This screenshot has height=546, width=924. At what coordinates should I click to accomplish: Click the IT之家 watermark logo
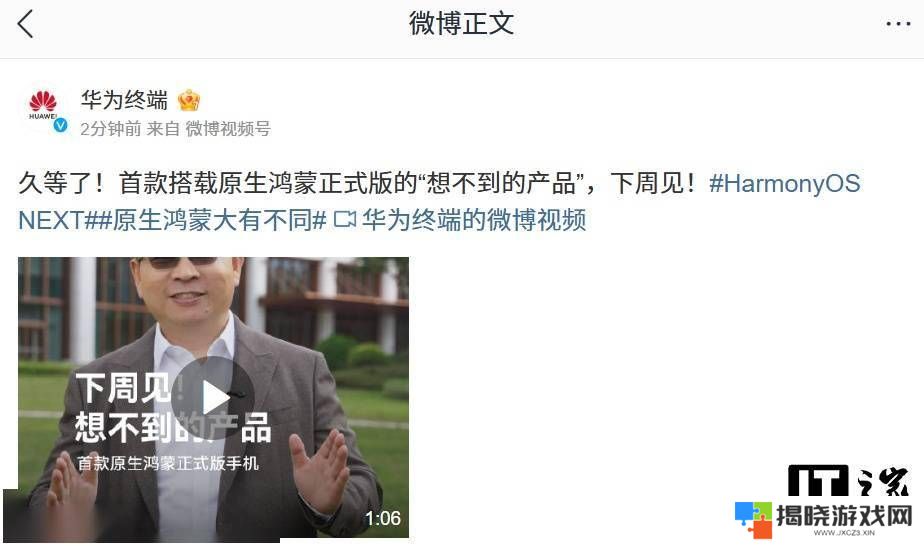(849, 481)
